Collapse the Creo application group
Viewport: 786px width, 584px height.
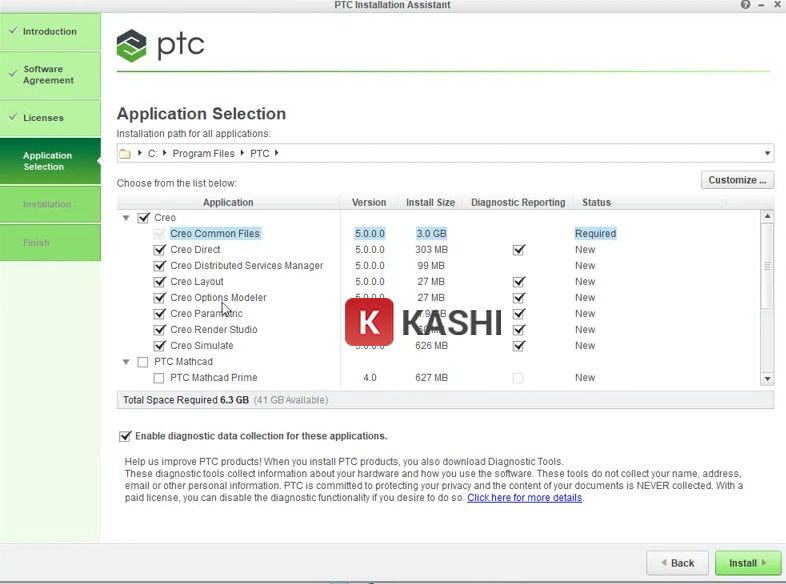(126, 218)
